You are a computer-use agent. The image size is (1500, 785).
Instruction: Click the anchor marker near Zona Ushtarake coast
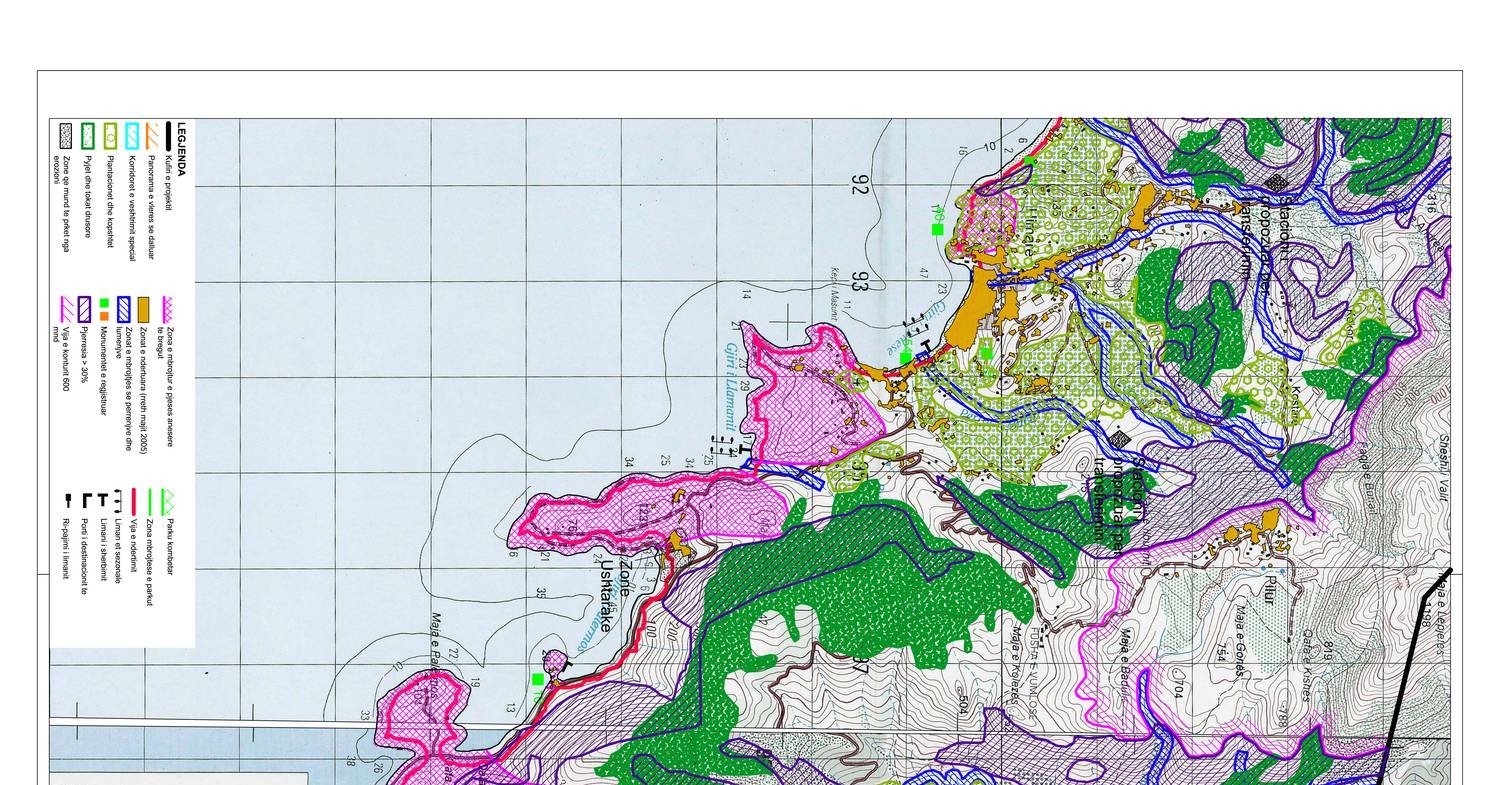(568, 664)
